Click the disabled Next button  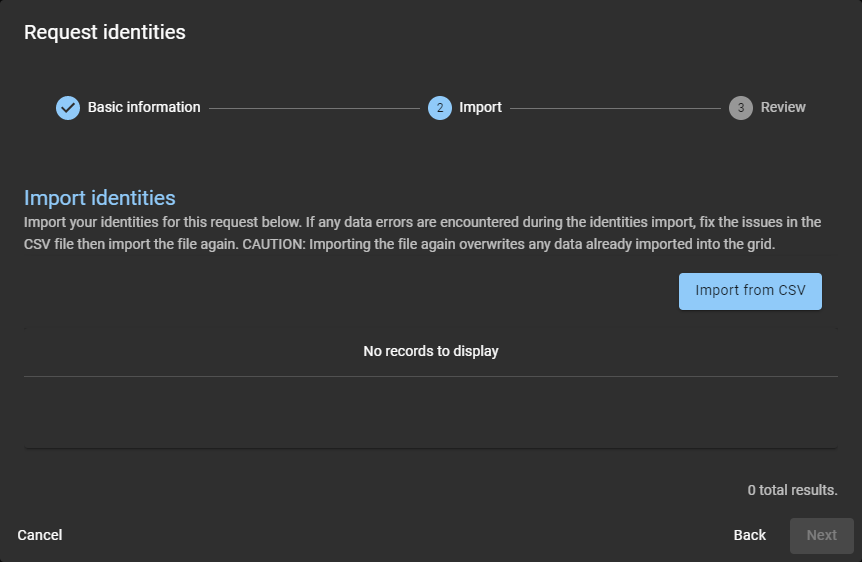(821, 535)
